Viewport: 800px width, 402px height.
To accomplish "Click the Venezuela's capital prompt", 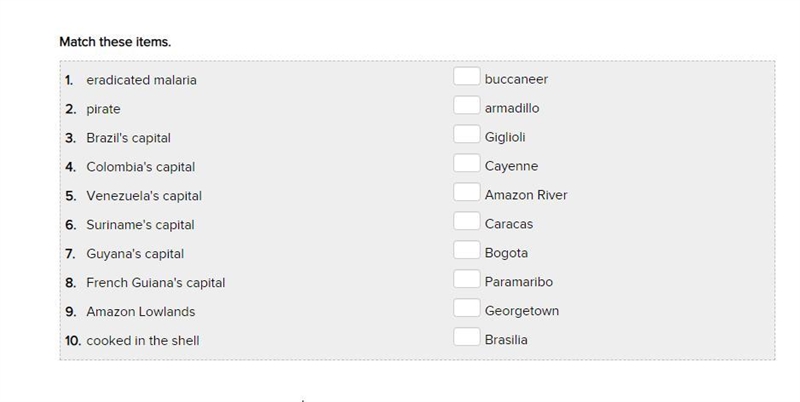I will (144, 196).
